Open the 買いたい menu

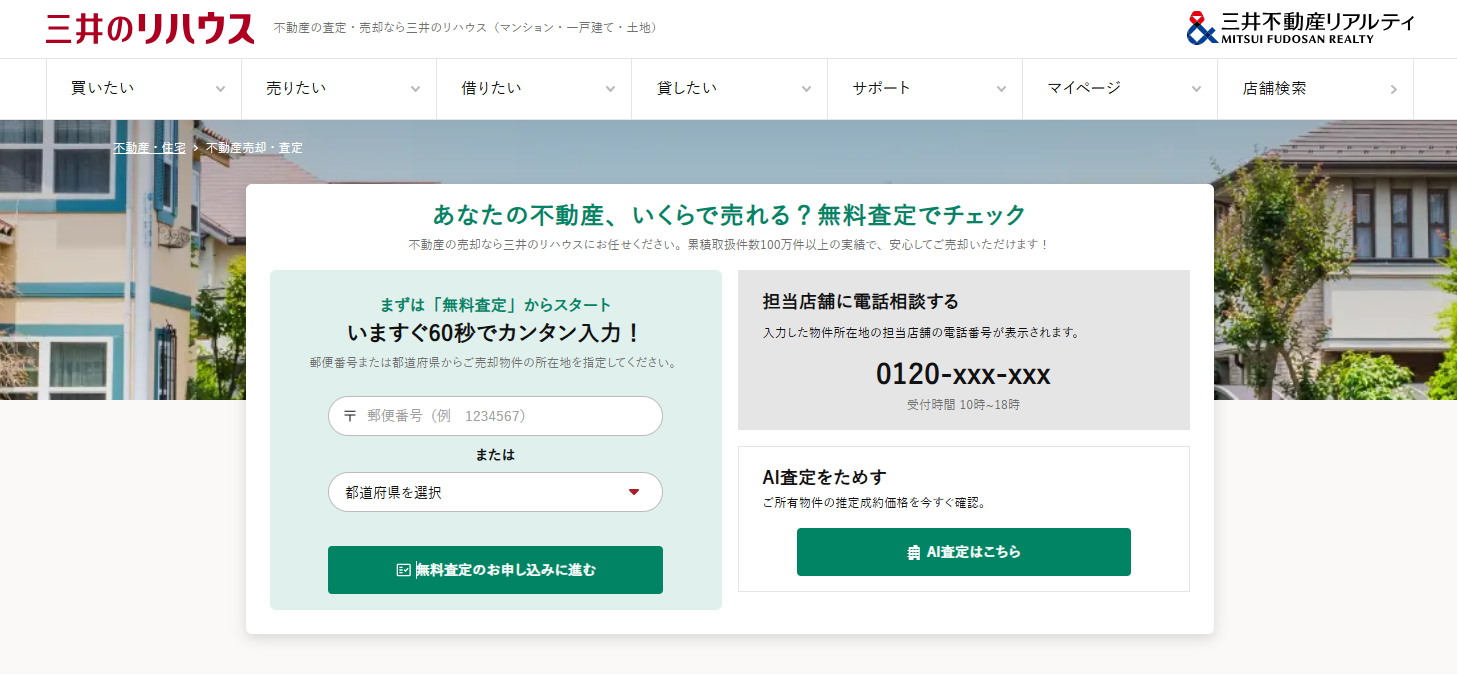144,88
